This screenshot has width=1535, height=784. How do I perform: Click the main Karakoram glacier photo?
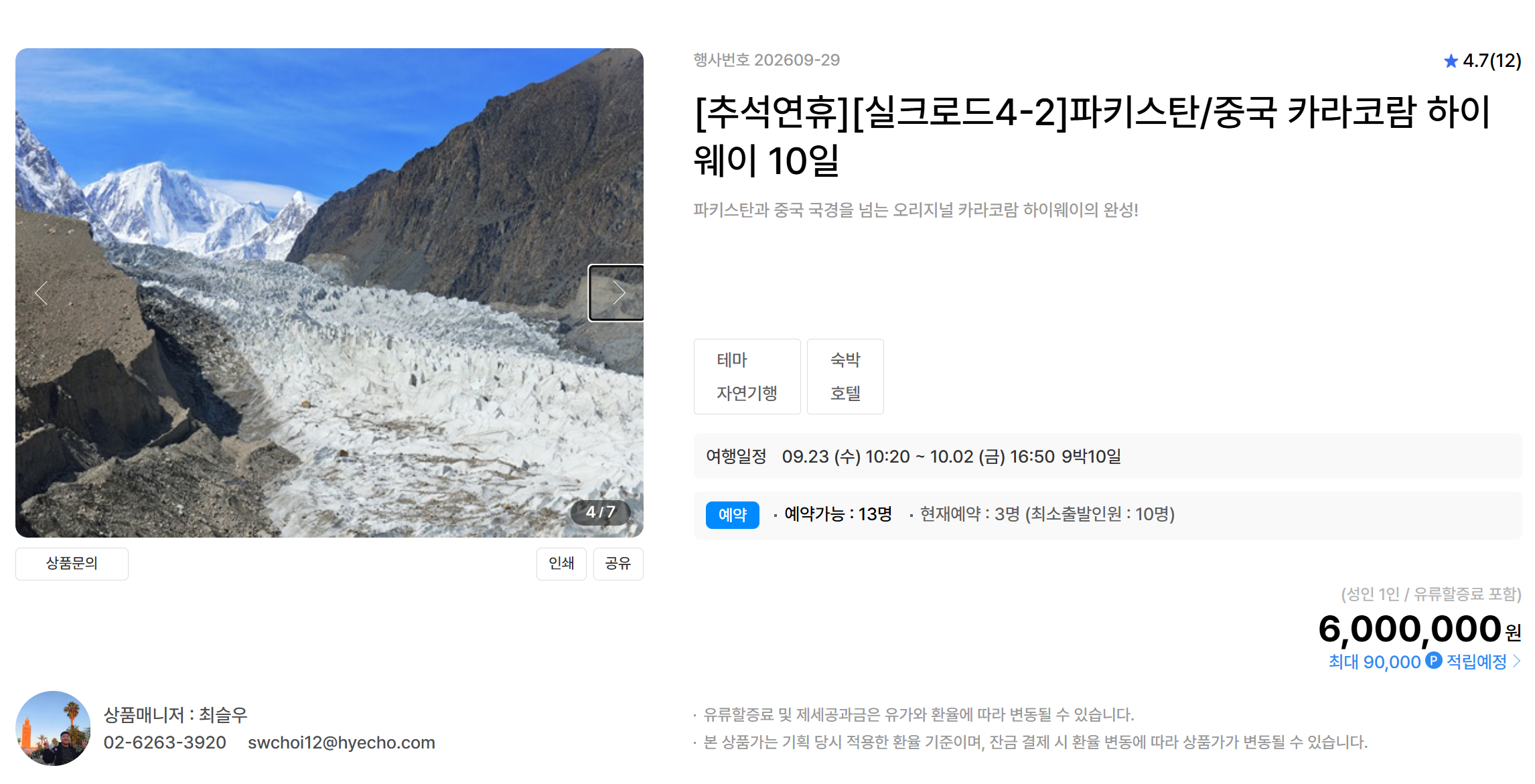coord(330,293)
